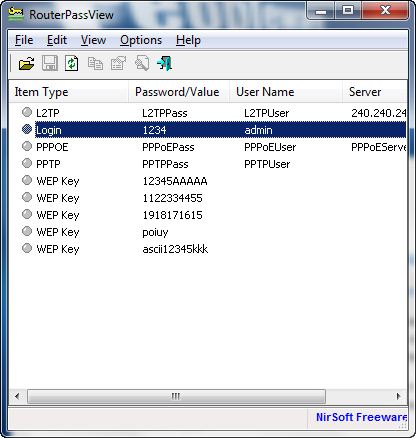The width and height of the screenshot is (416, 438).
Task: Click bullet icon of WEP Key ascii12345kkk row
Action: coord(27,248)
